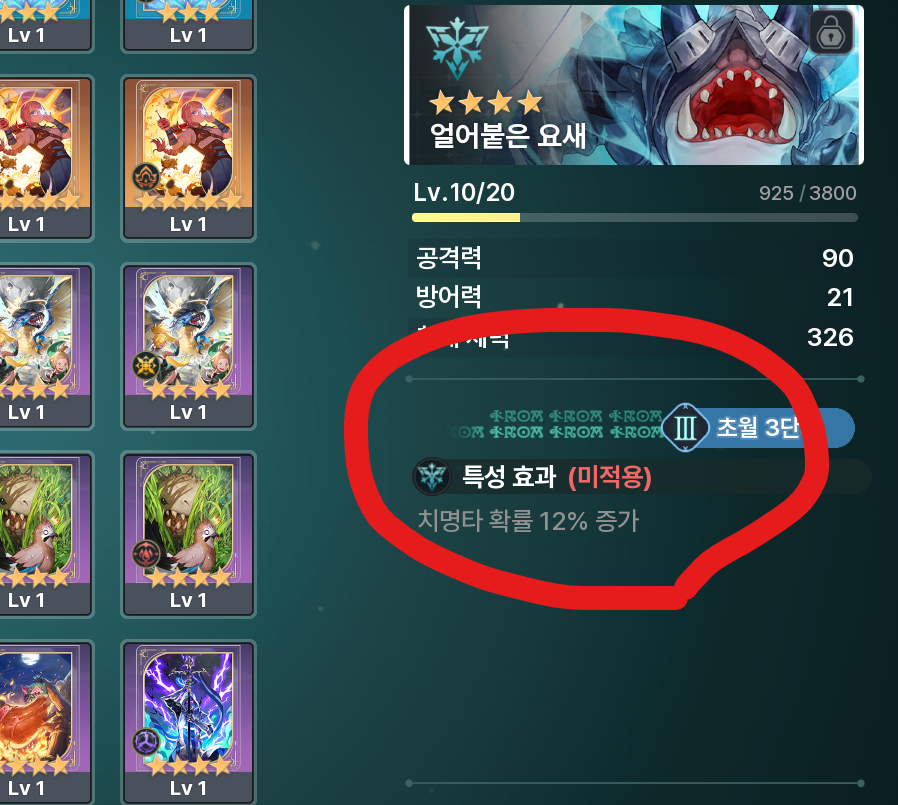Click the ice trait emblem on the banner

click(457, 48)
